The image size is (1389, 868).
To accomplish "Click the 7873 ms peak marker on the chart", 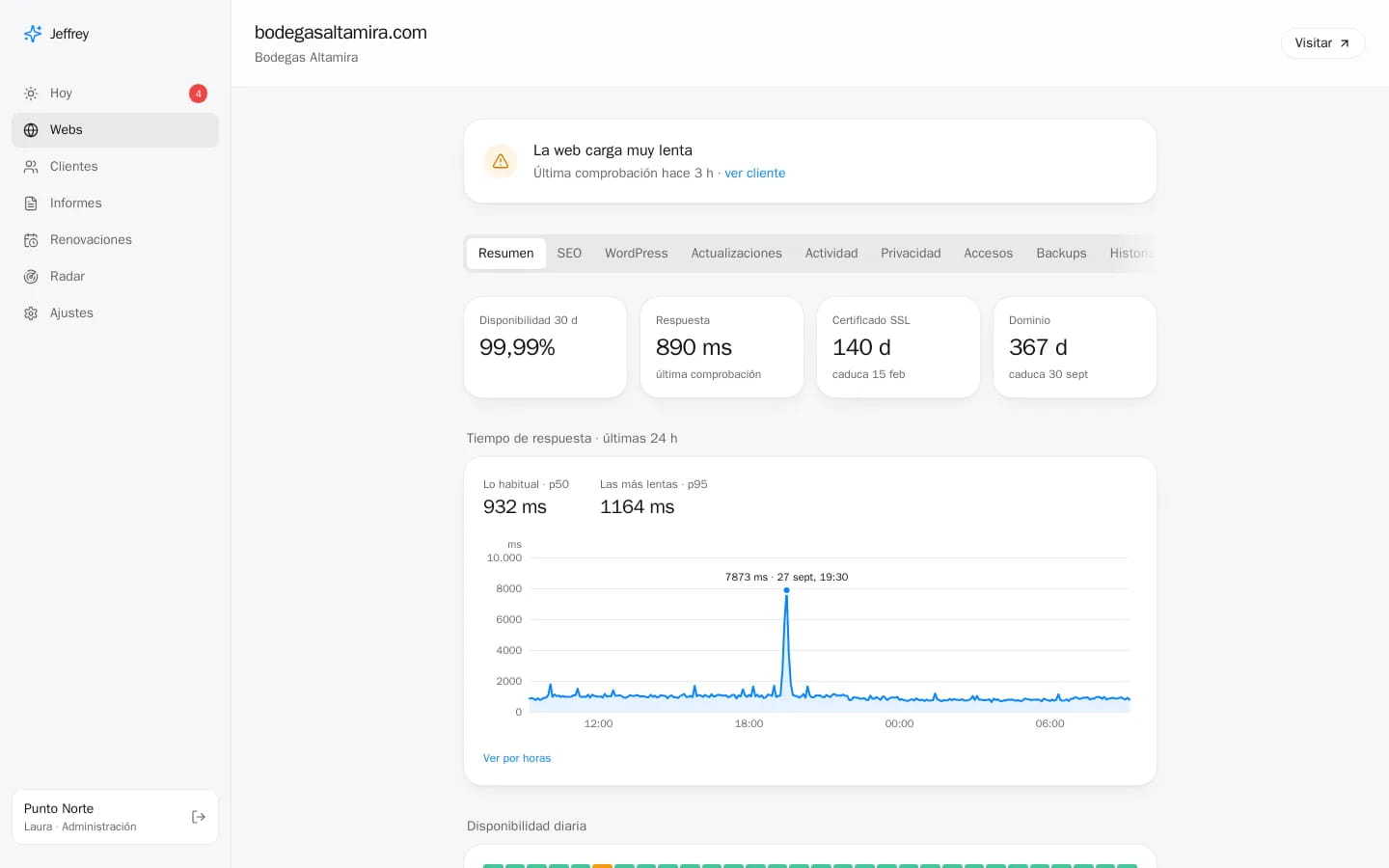I will [786, 590].
